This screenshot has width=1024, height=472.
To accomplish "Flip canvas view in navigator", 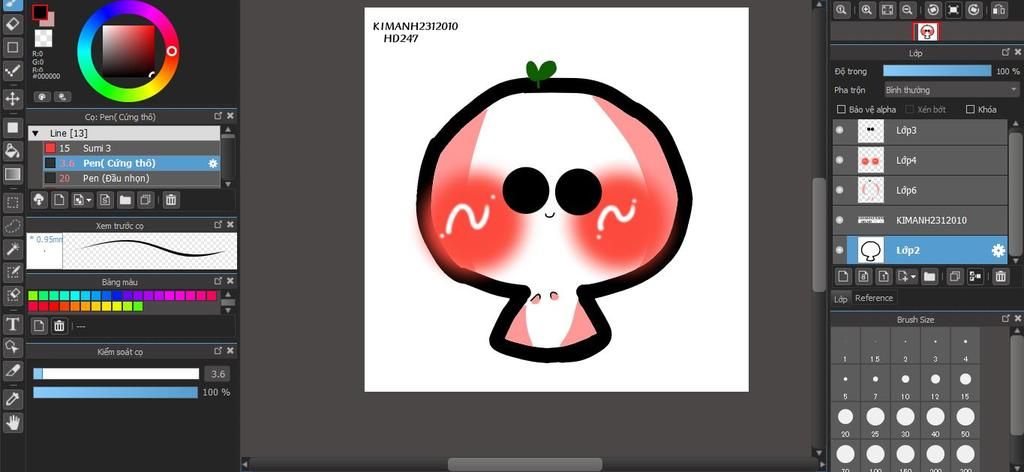I will (999, 10).
